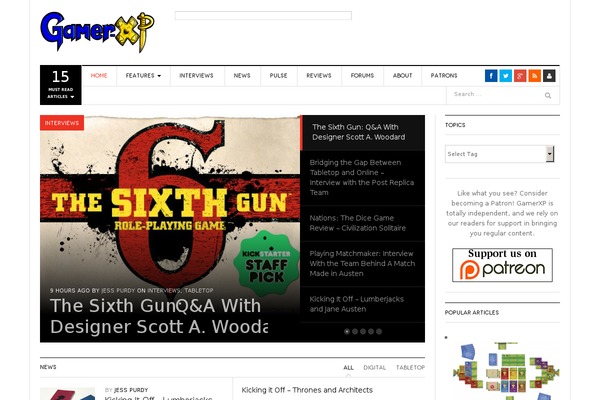Open the Pulse menu item
Viewport: 600px width, 400px height.
point(278,76)
